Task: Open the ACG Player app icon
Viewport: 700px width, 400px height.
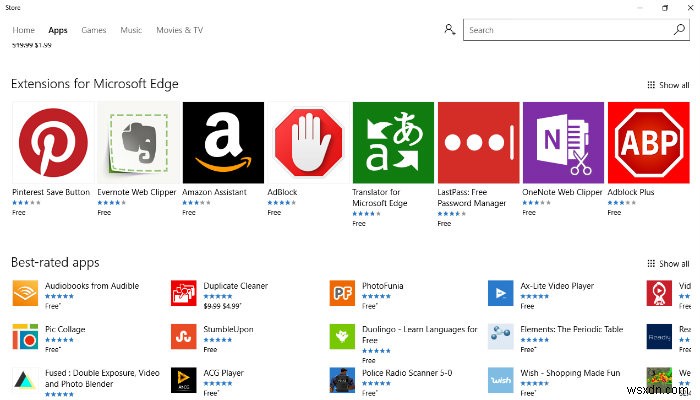Action: 183,380
